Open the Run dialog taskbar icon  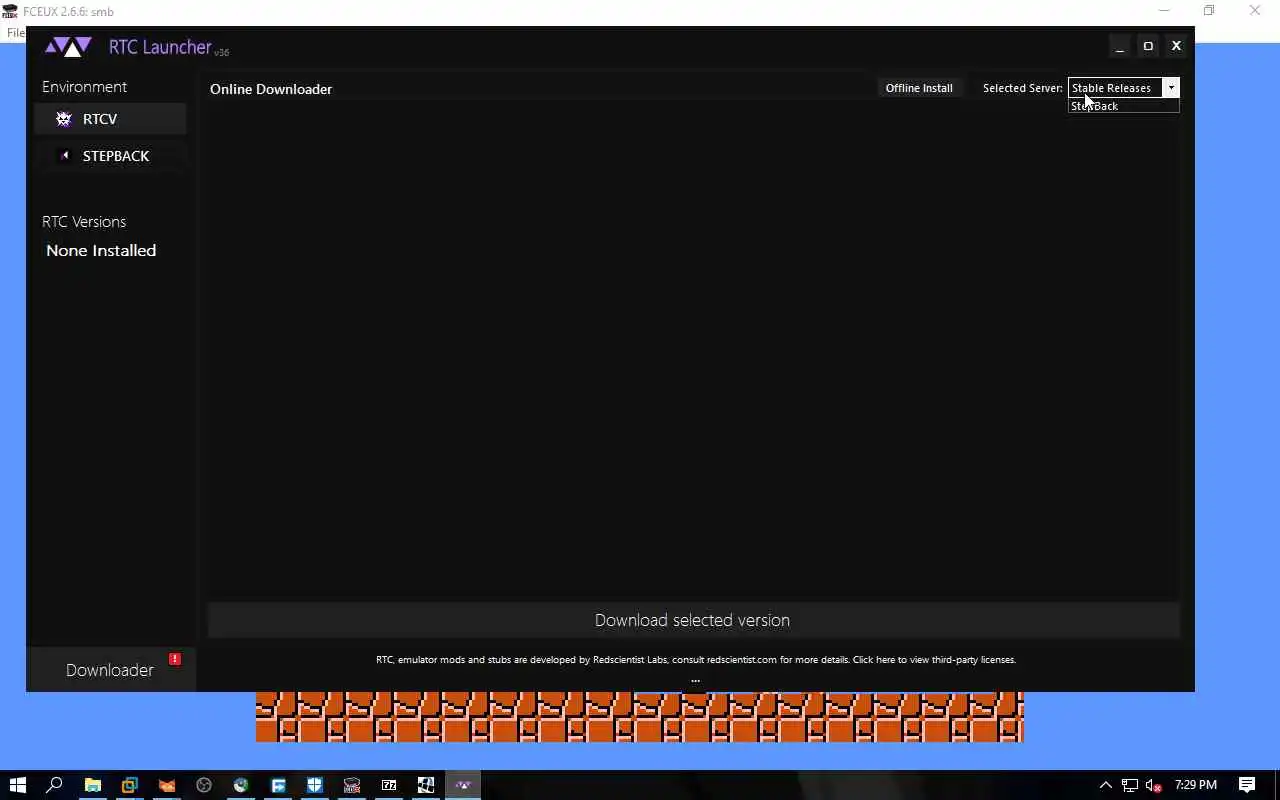(x=426, y=785)
